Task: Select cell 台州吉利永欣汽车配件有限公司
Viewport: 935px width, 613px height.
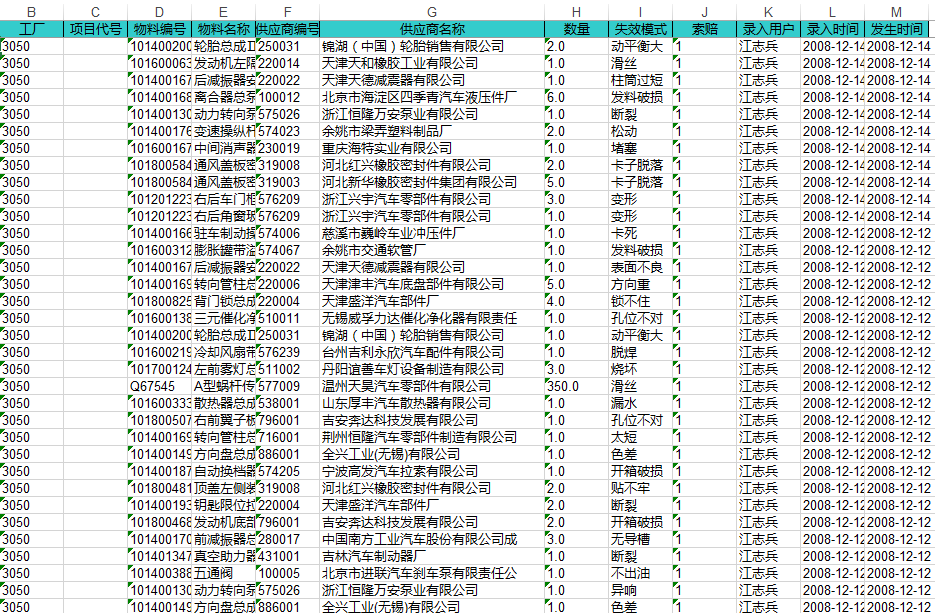Action: pos(432,352)
